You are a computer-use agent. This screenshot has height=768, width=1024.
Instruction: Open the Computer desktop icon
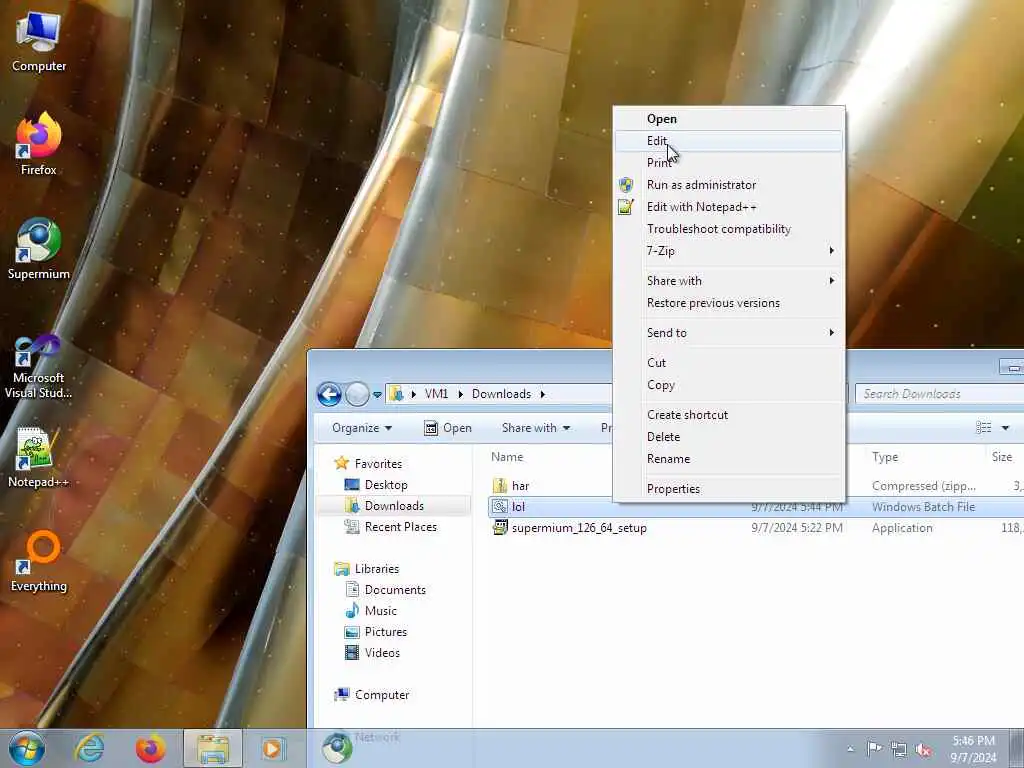tap(39, 42)
